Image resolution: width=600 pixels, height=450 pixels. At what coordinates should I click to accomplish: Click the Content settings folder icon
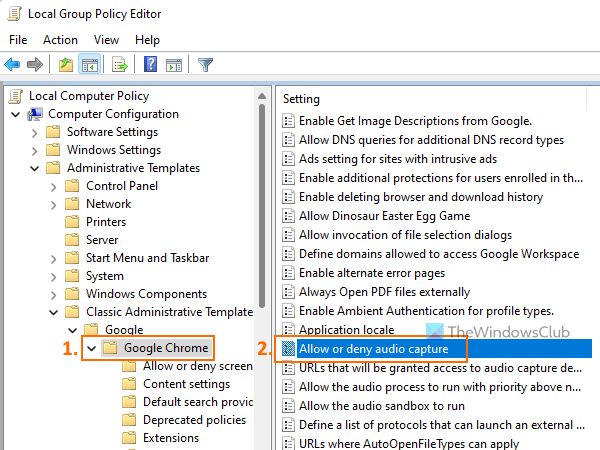click(129, 384)
